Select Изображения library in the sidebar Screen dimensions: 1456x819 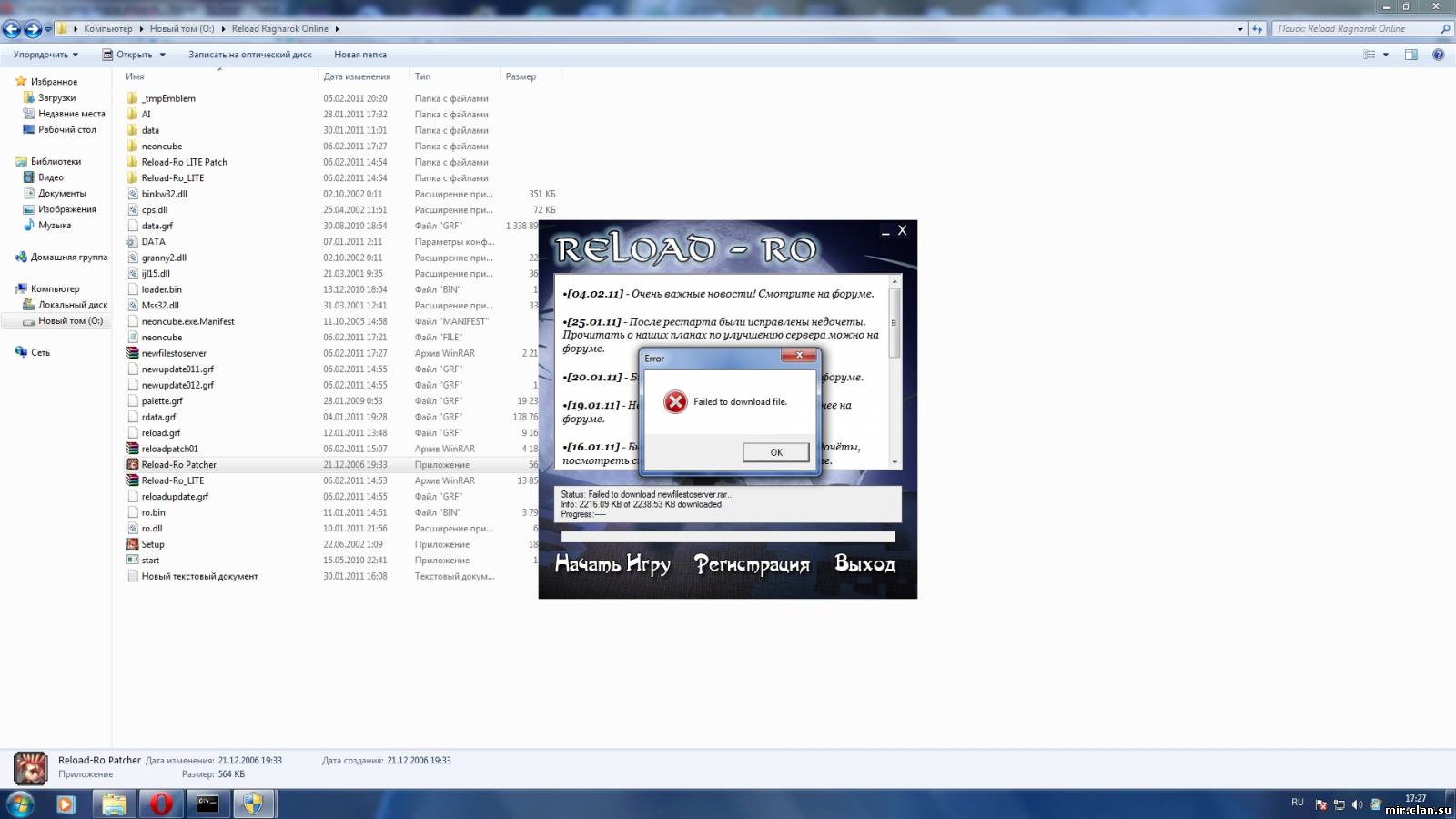point(66,209)
